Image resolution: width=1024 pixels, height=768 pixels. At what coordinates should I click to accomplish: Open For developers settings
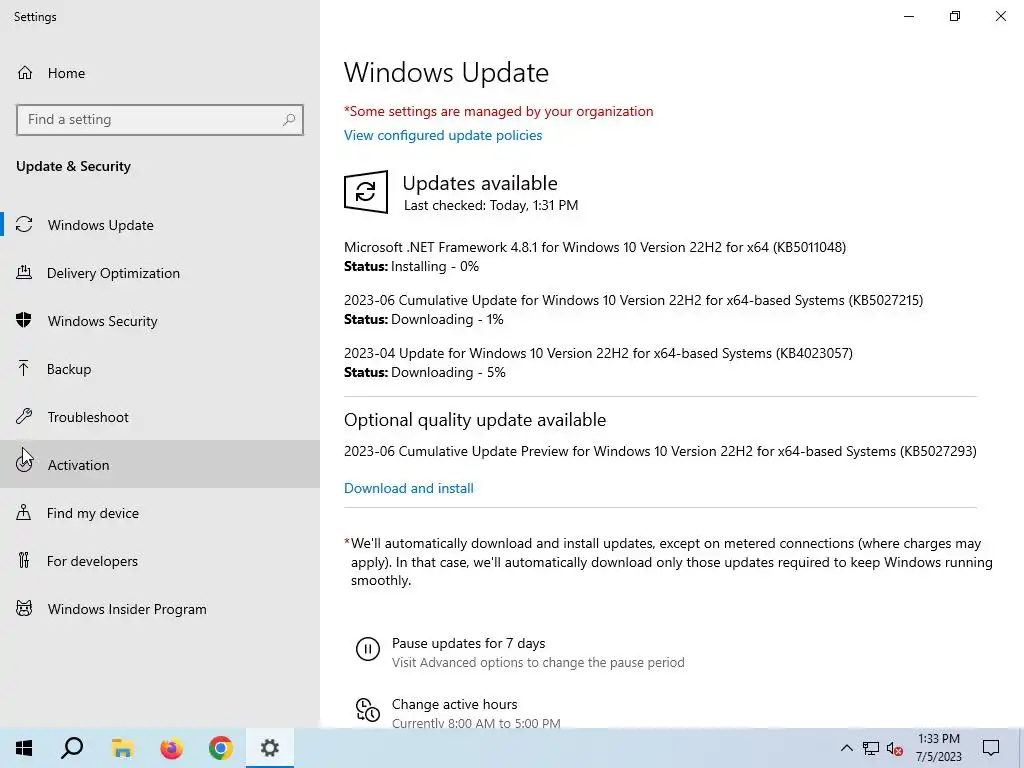160,560
